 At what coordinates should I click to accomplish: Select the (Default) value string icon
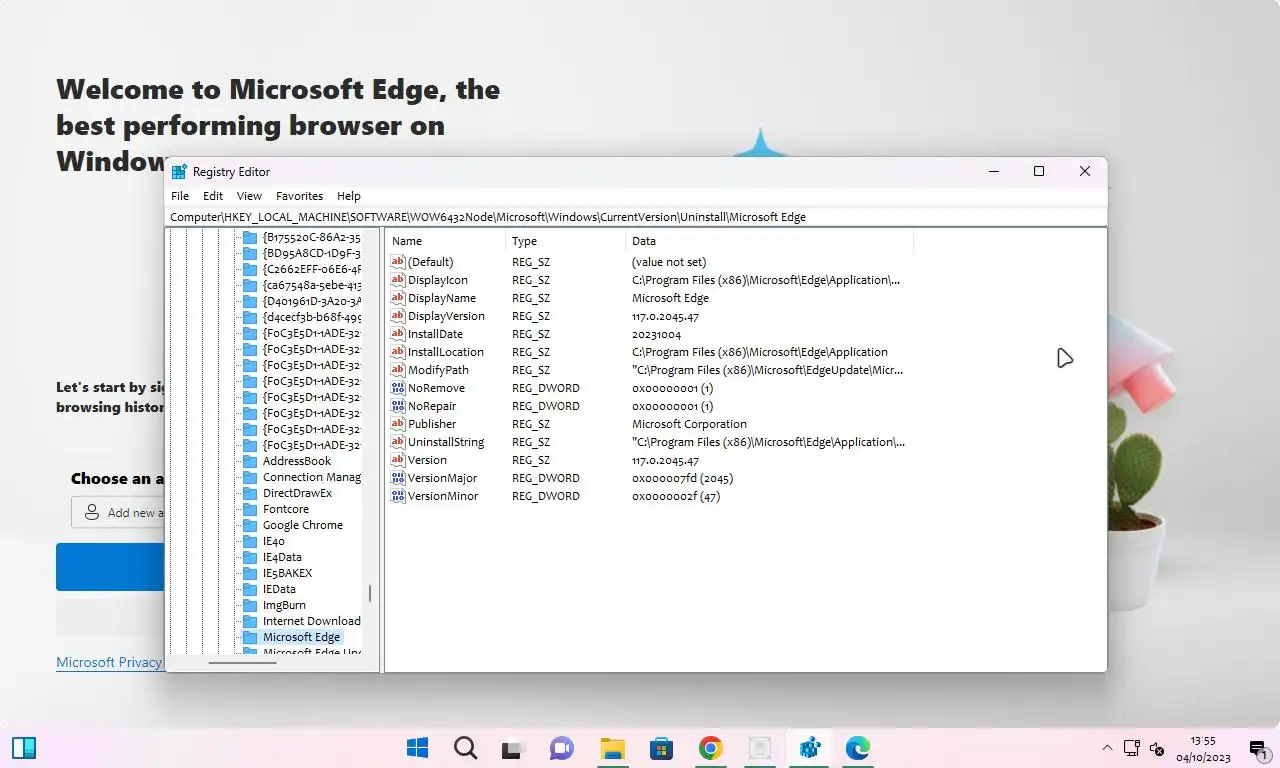pyautogui.click(x=398, y=262)
